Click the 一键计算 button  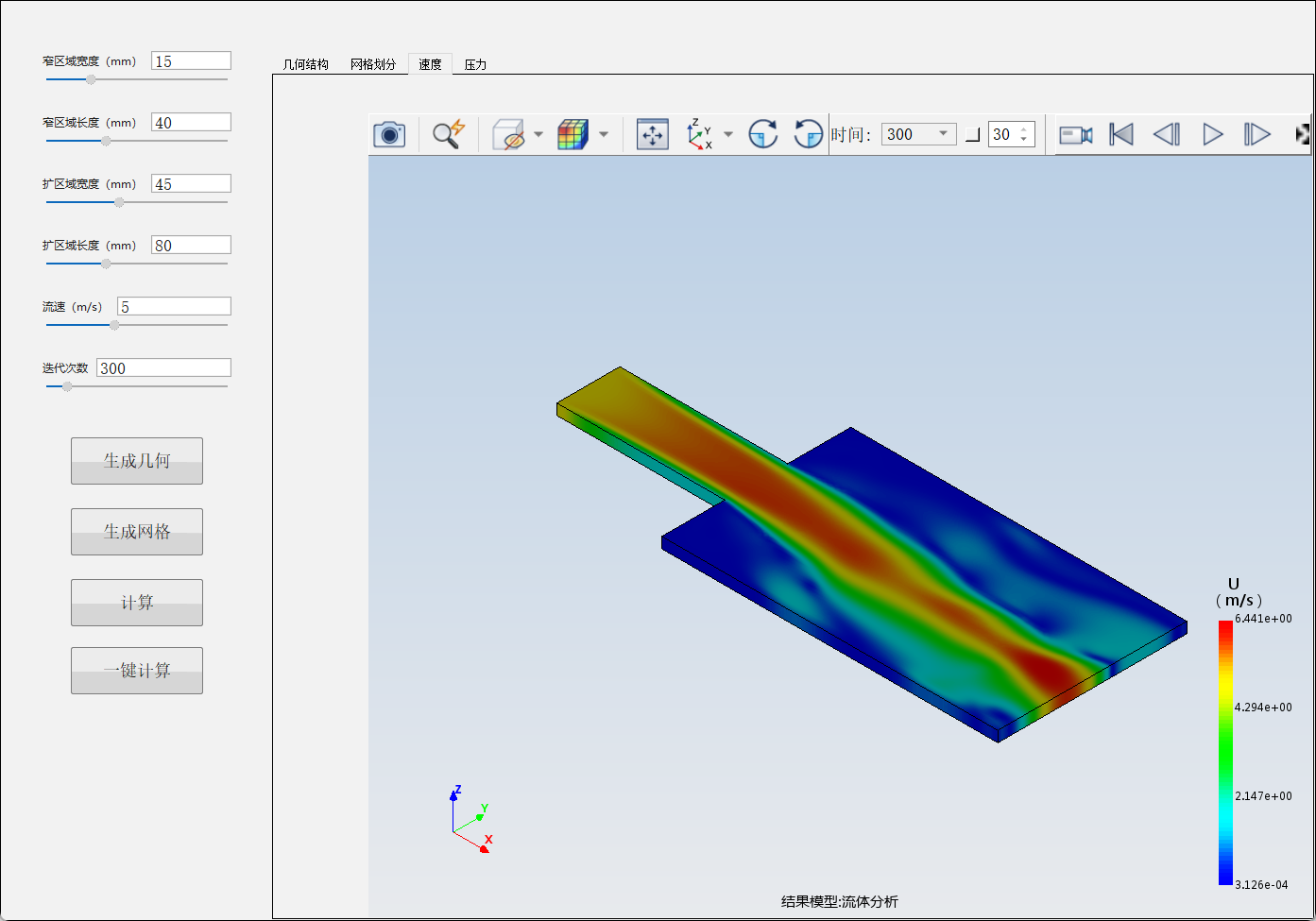coord(137,671)
